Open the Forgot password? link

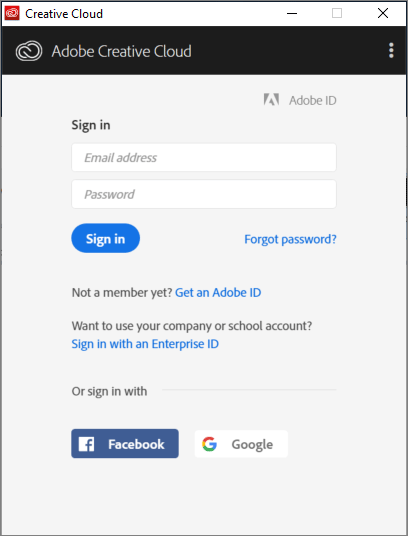pyautogui.click(x=290, y=239)
